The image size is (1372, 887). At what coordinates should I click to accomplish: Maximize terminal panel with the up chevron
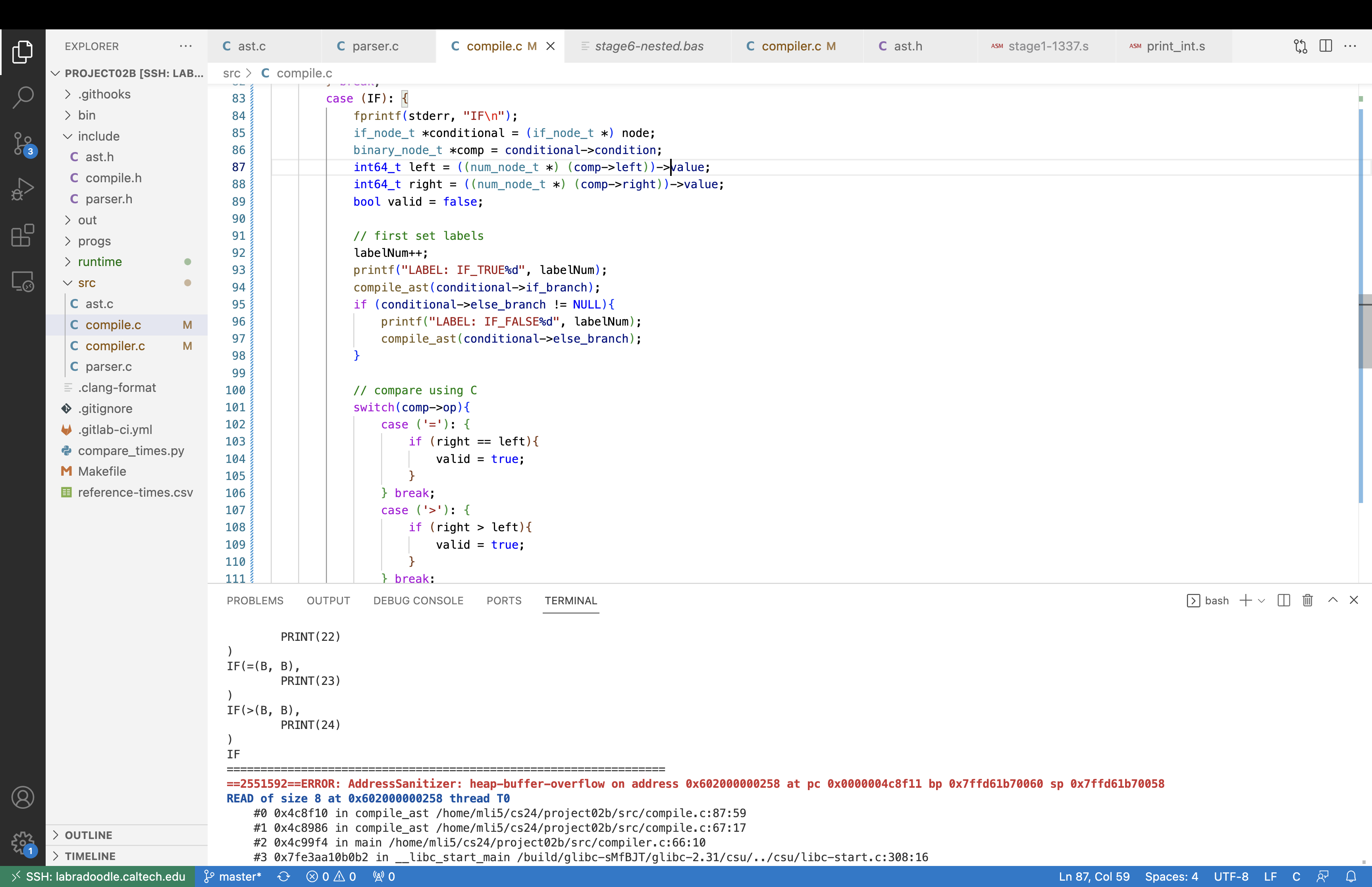[1332, 600]
